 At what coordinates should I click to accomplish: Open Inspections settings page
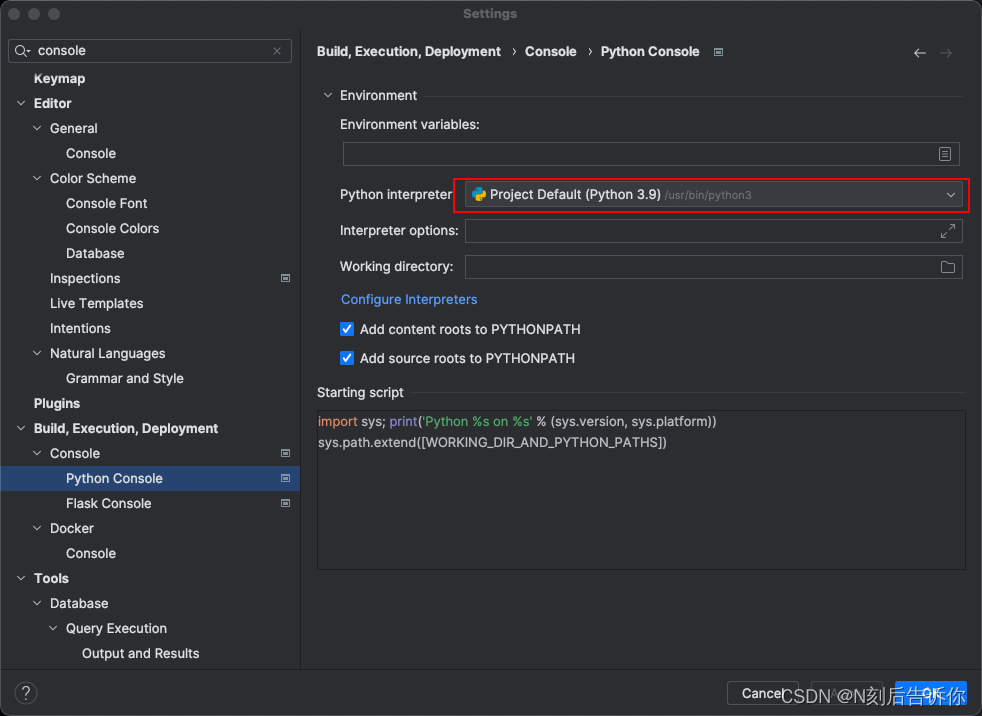(x=85, y=279)
